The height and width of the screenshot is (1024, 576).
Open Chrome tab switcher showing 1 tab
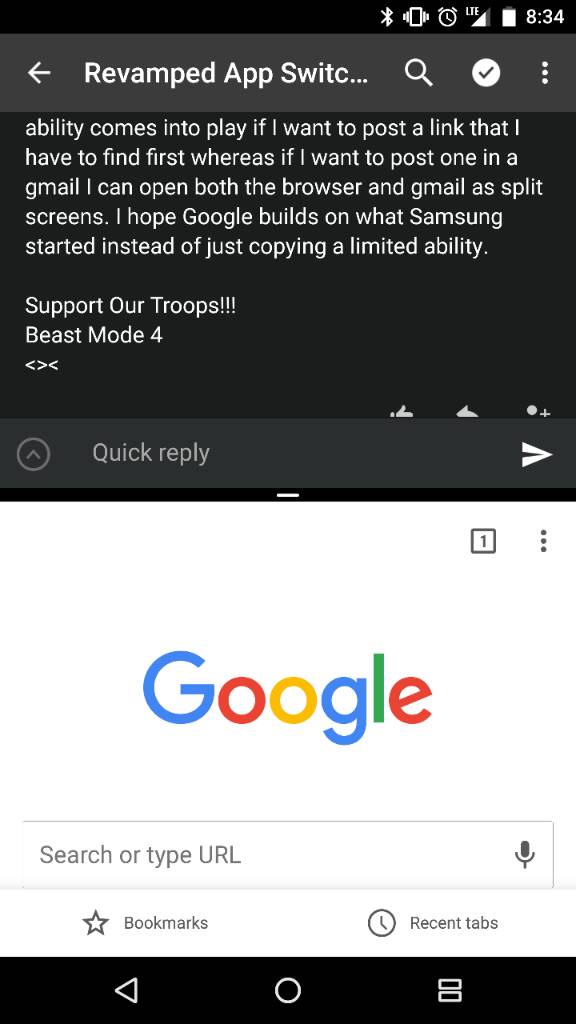pyautogui.click(x=483, y=541)
